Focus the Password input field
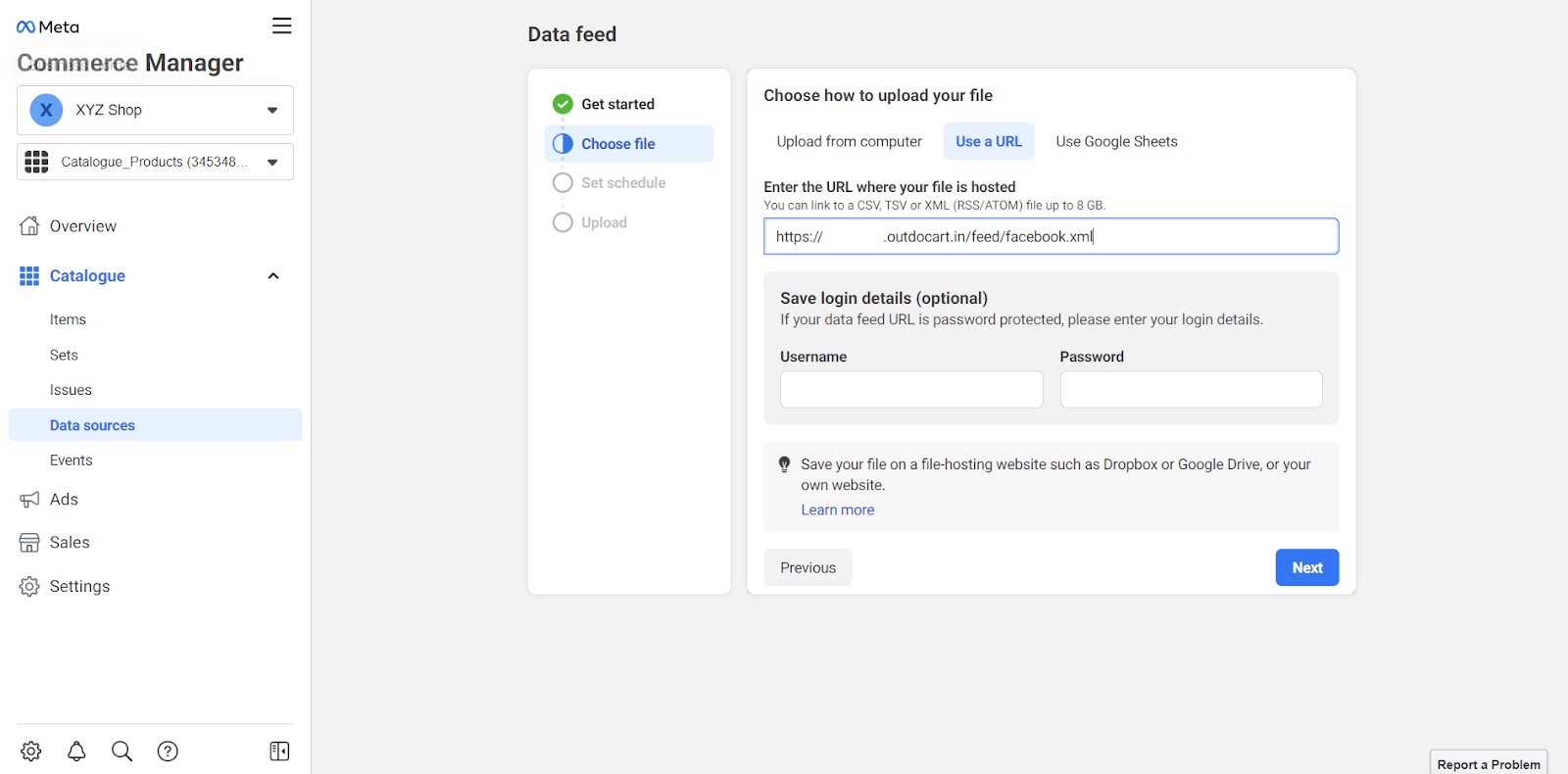 pos(1191,390)
